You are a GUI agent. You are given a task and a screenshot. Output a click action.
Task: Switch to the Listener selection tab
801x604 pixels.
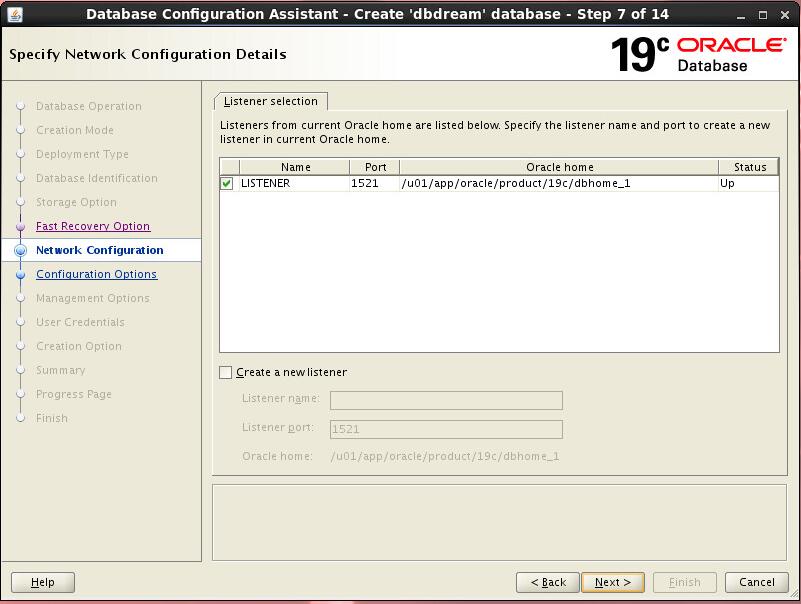coord(270,101)
